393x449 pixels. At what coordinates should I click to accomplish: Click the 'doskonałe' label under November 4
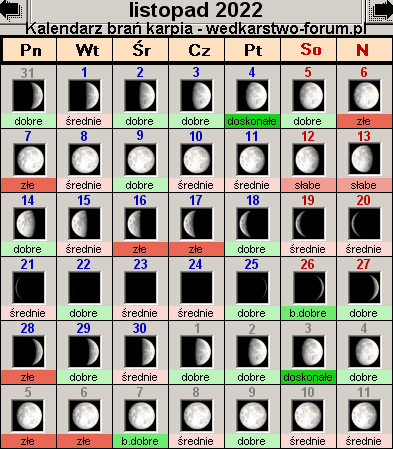pos(252,121)
